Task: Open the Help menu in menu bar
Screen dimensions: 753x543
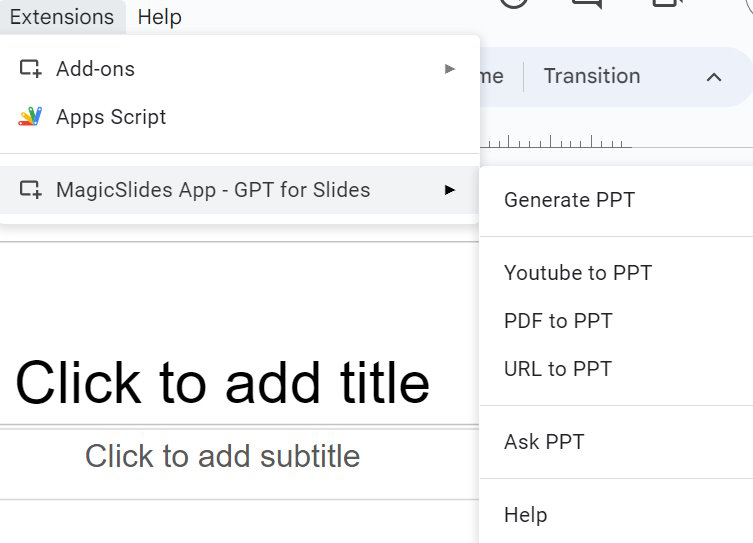Action: (x=160, y=17)
